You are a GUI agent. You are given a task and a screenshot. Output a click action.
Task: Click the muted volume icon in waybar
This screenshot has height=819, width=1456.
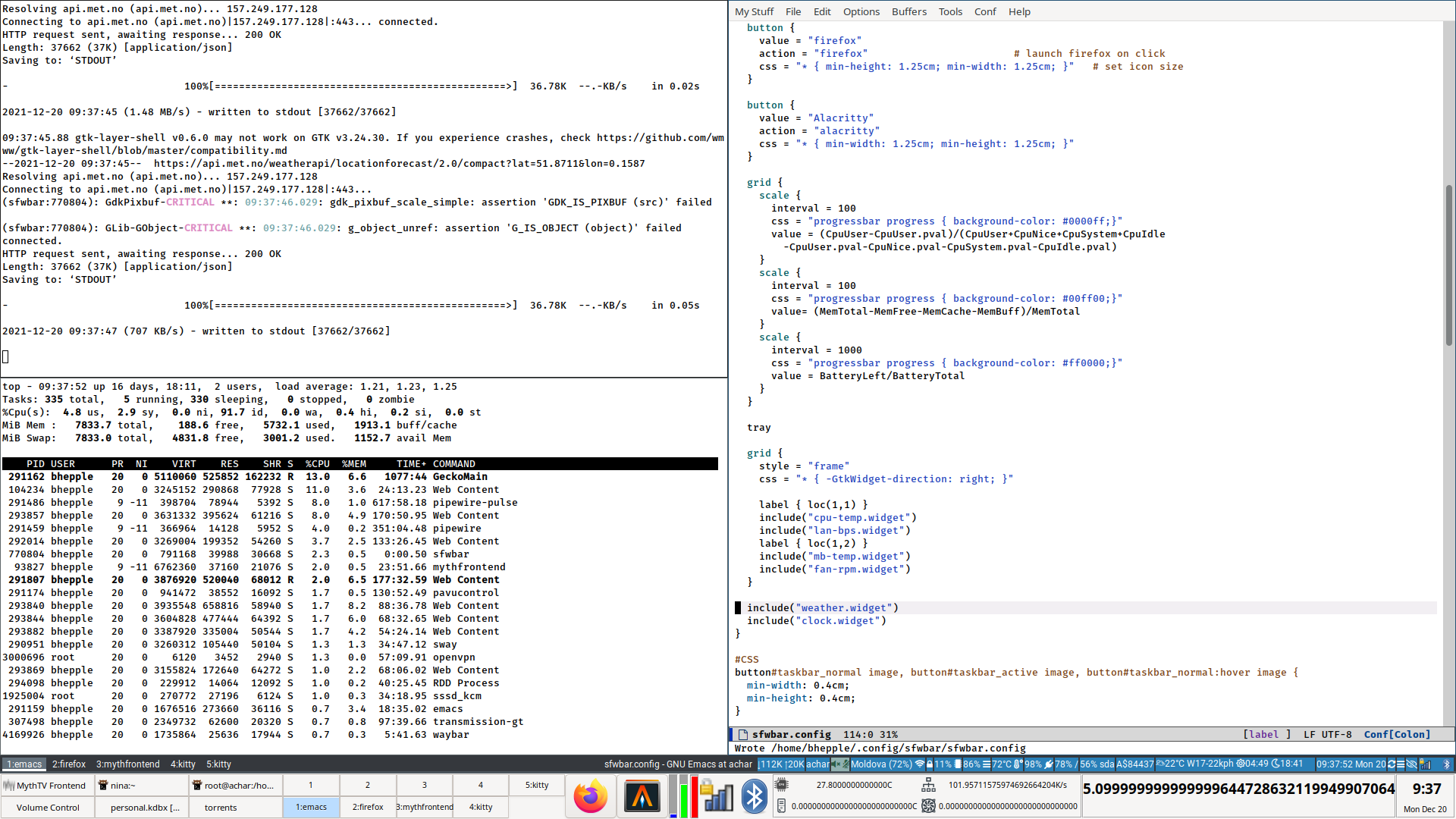click(x=839, y=764)
